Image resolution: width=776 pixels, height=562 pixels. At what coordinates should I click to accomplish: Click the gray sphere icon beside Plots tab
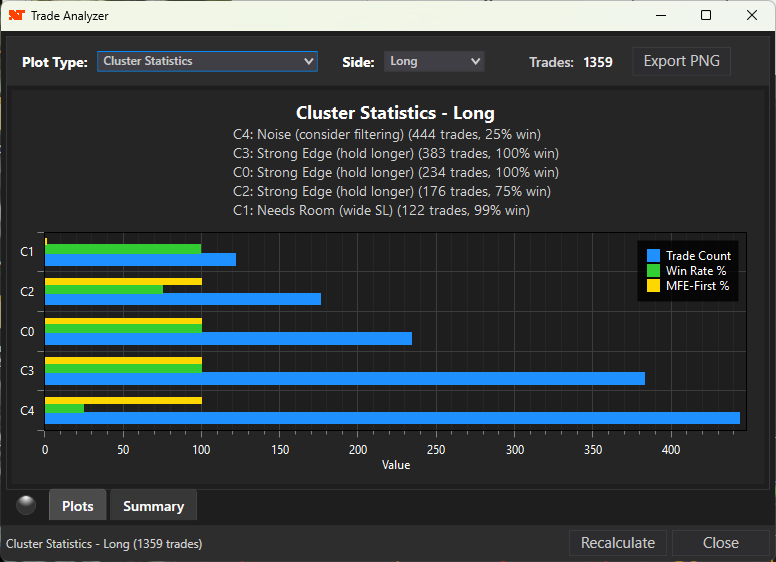[x=26, y=505]
